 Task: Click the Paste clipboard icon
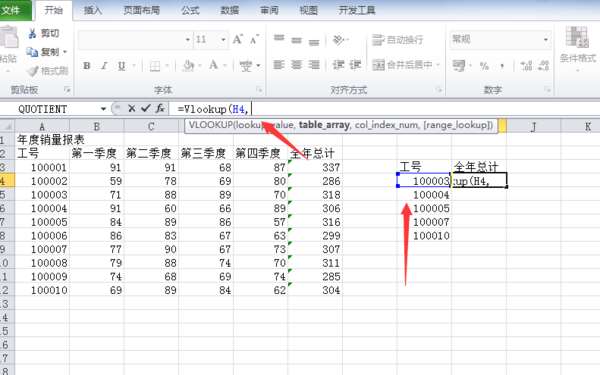pos(8,38)
